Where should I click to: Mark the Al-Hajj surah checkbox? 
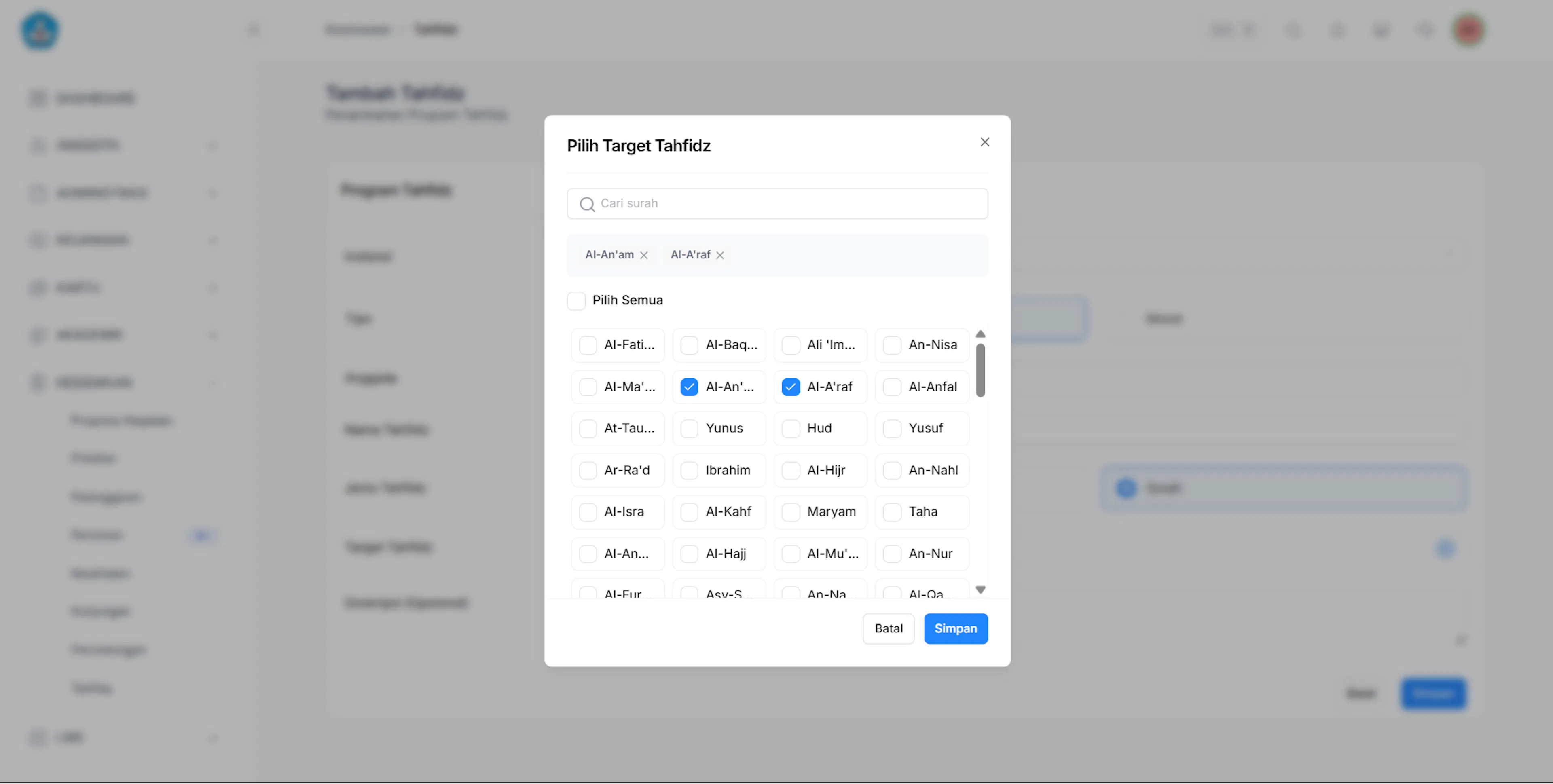click(x=689, y=554)
